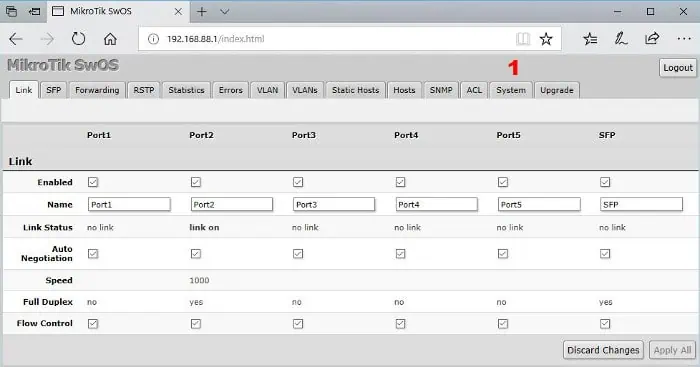This screenshot has width=700, height=367.
Task: Toggle Flow Control for SFP
Action: tap(605, 324)
